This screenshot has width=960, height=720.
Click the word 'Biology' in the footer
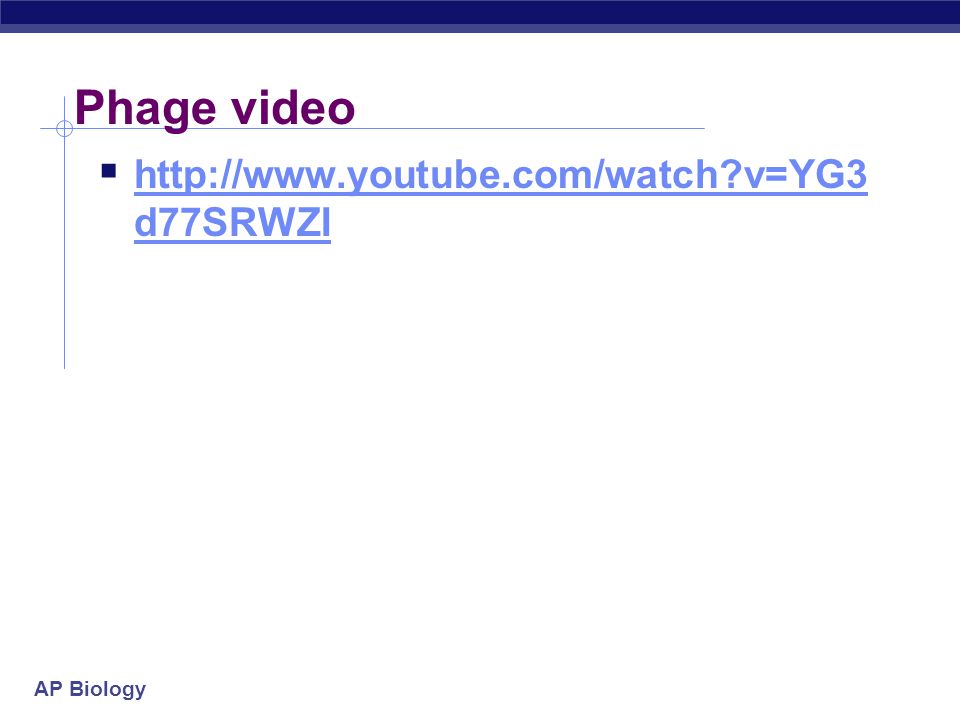[x=108, y=689]
